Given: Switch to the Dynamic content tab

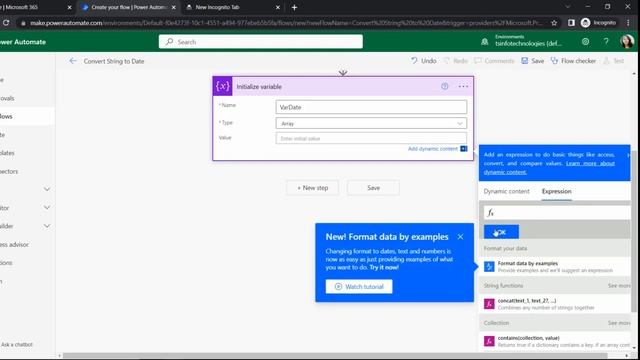Looking at the screenshot, I should pyautogui.click(x=507, y=191).
